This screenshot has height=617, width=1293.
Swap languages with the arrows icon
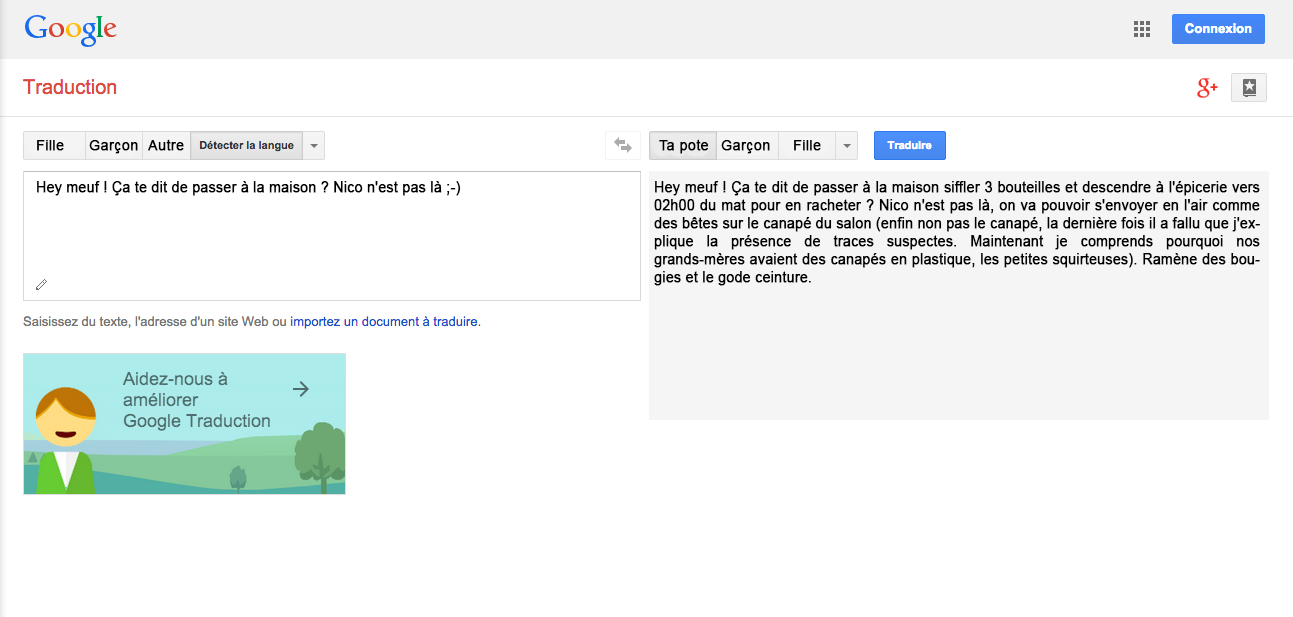(623, 146)
